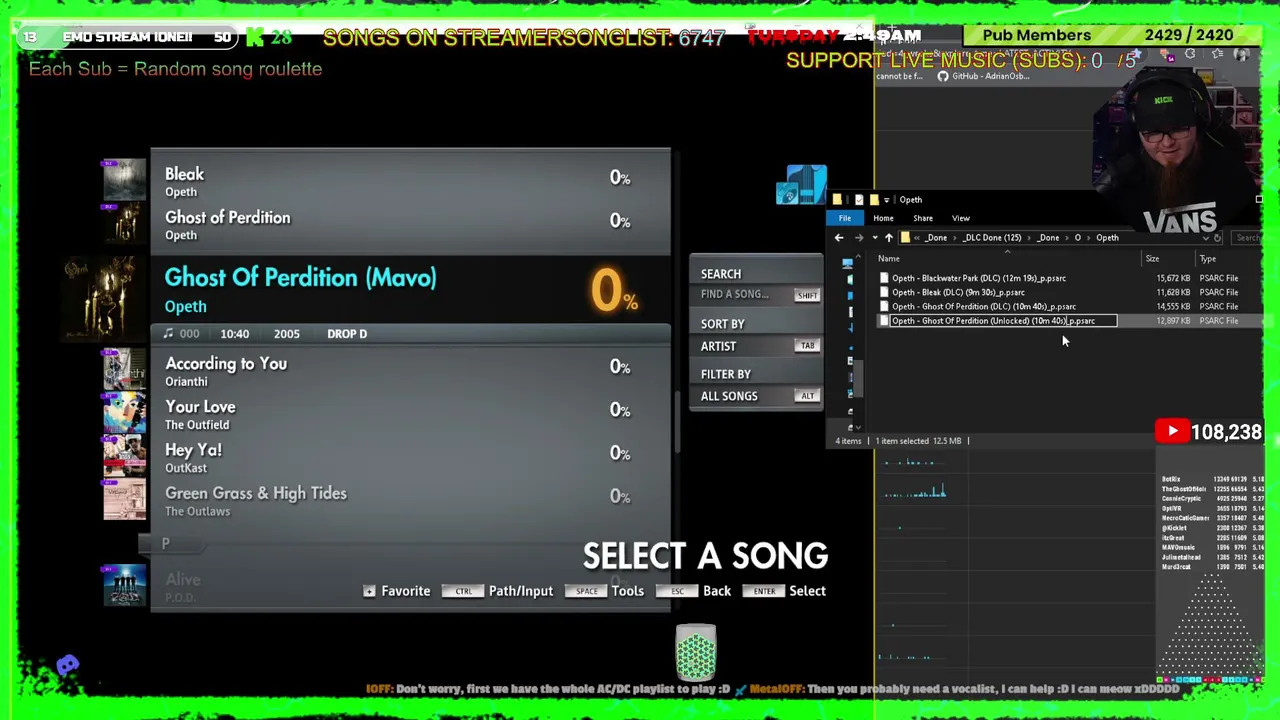Select Green Grass & High Tides song
Screen dimensions: 1280x720
coord(410,500)
